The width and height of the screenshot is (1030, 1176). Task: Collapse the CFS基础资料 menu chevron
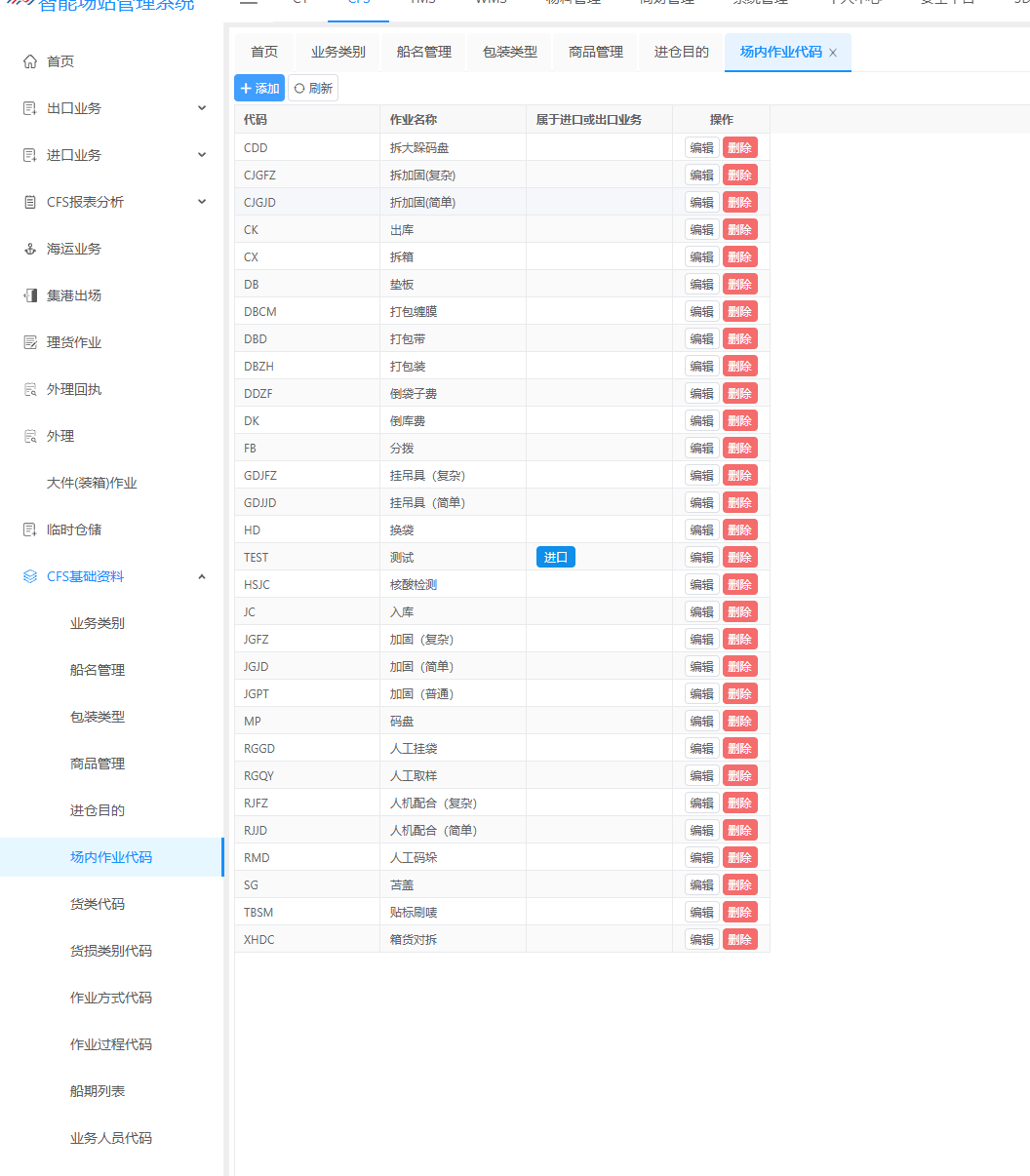point(202,576)
